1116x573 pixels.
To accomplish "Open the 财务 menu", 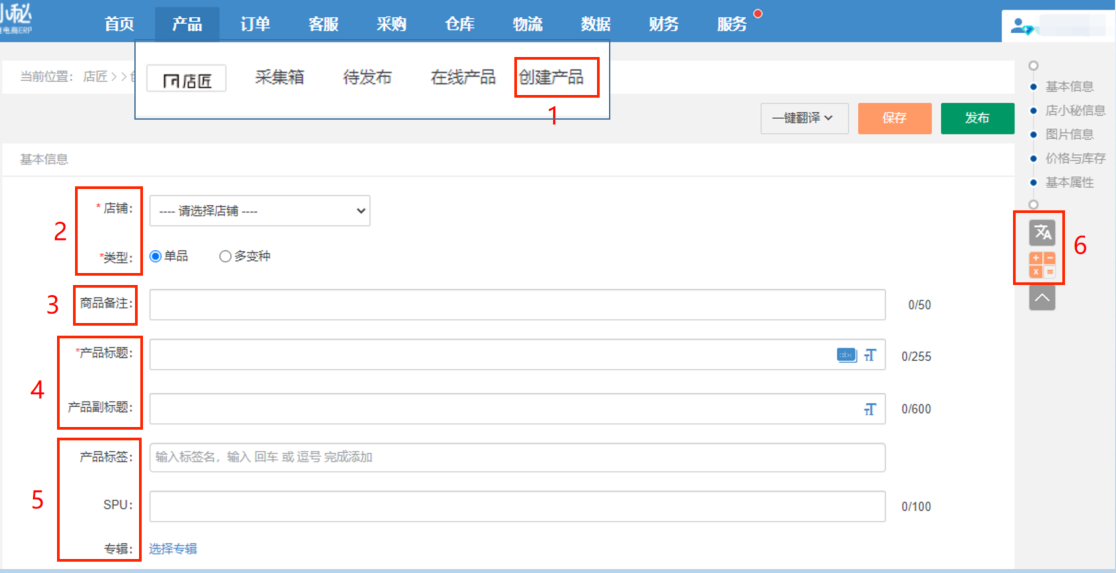I will 663,24.
